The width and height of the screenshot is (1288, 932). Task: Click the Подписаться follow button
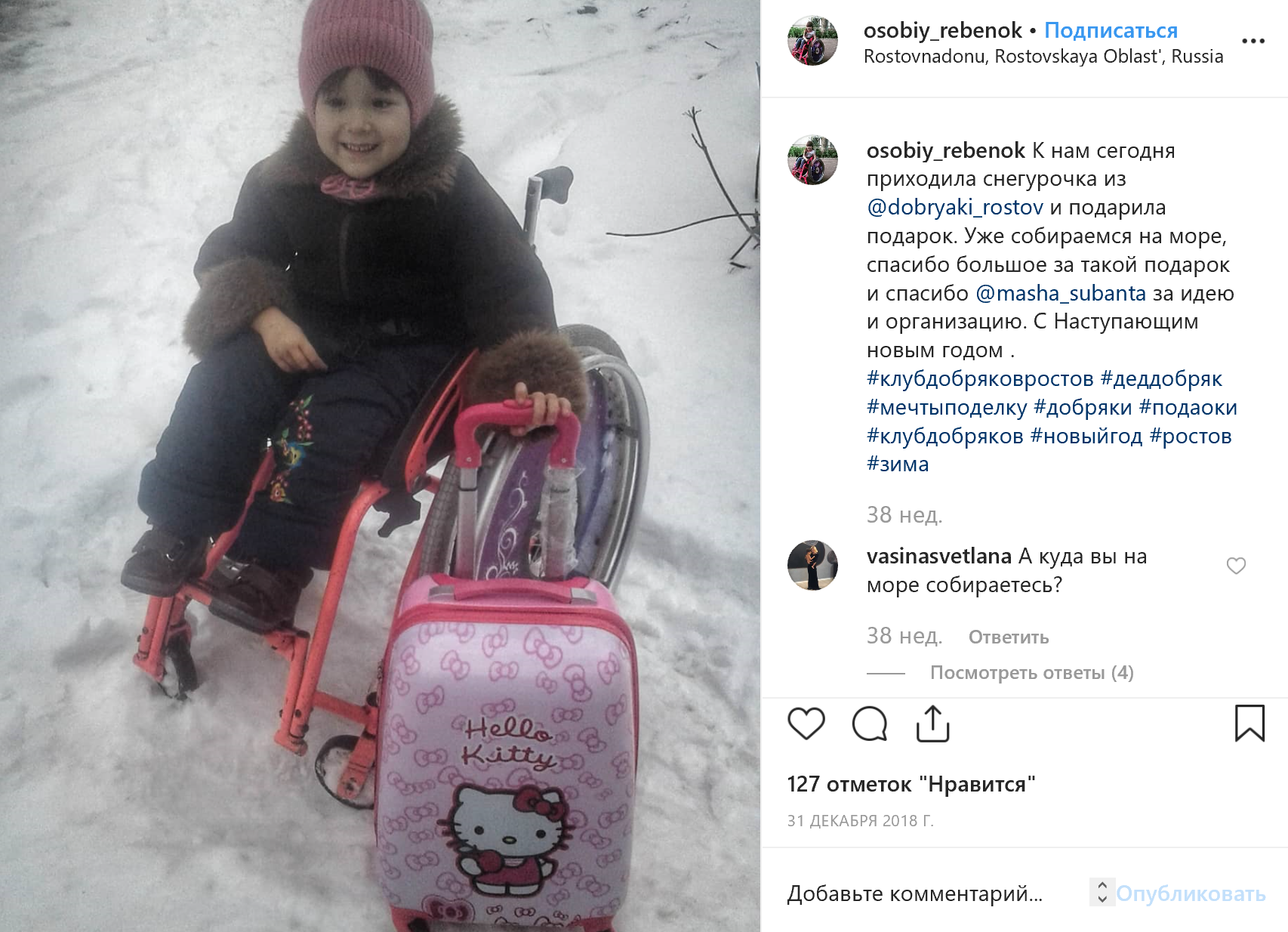(x=1111, y=30)
